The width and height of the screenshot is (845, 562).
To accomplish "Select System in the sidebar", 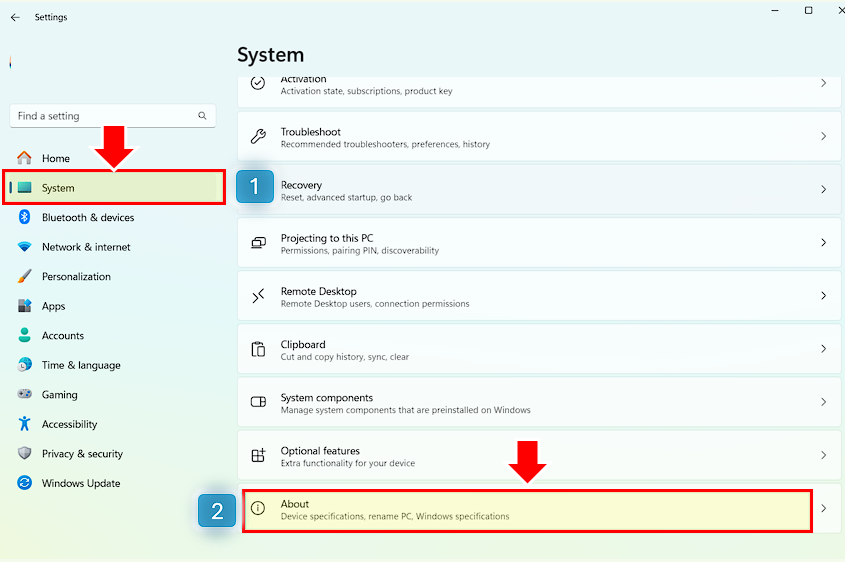I will coord(114,188).
